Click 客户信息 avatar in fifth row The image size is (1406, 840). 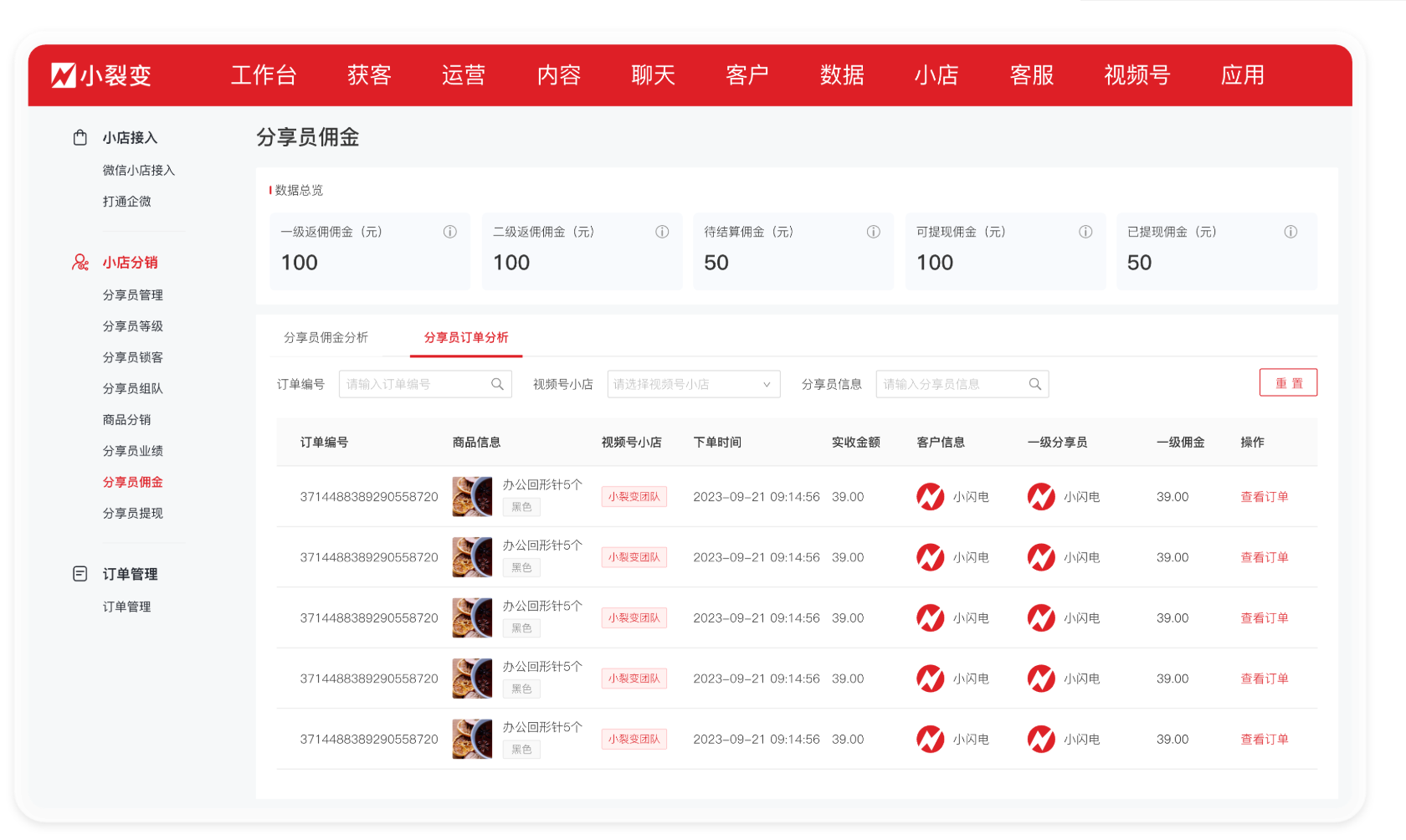coord(931,739)
